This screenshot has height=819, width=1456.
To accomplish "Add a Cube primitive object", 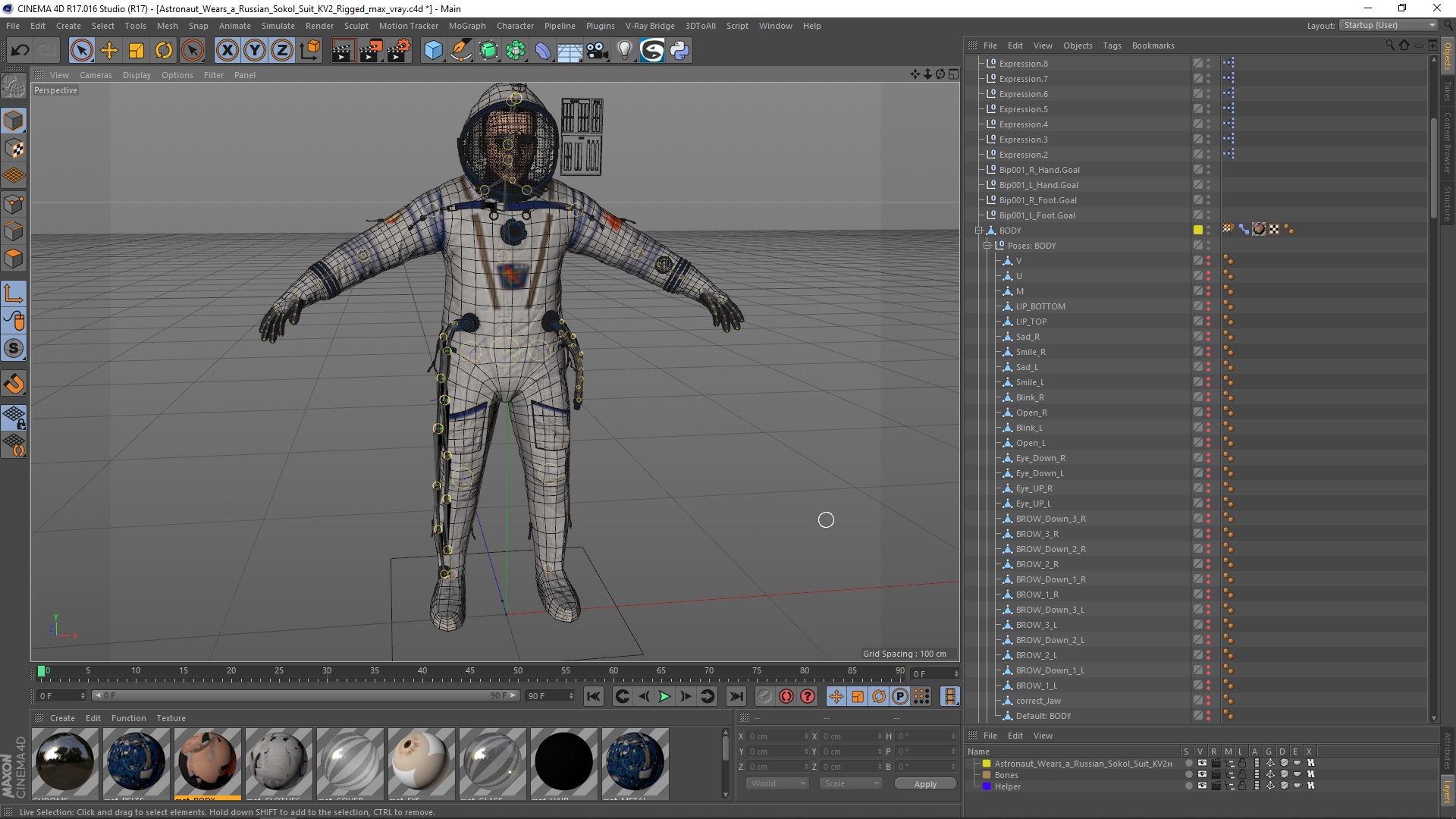I will tap(433, 51).
